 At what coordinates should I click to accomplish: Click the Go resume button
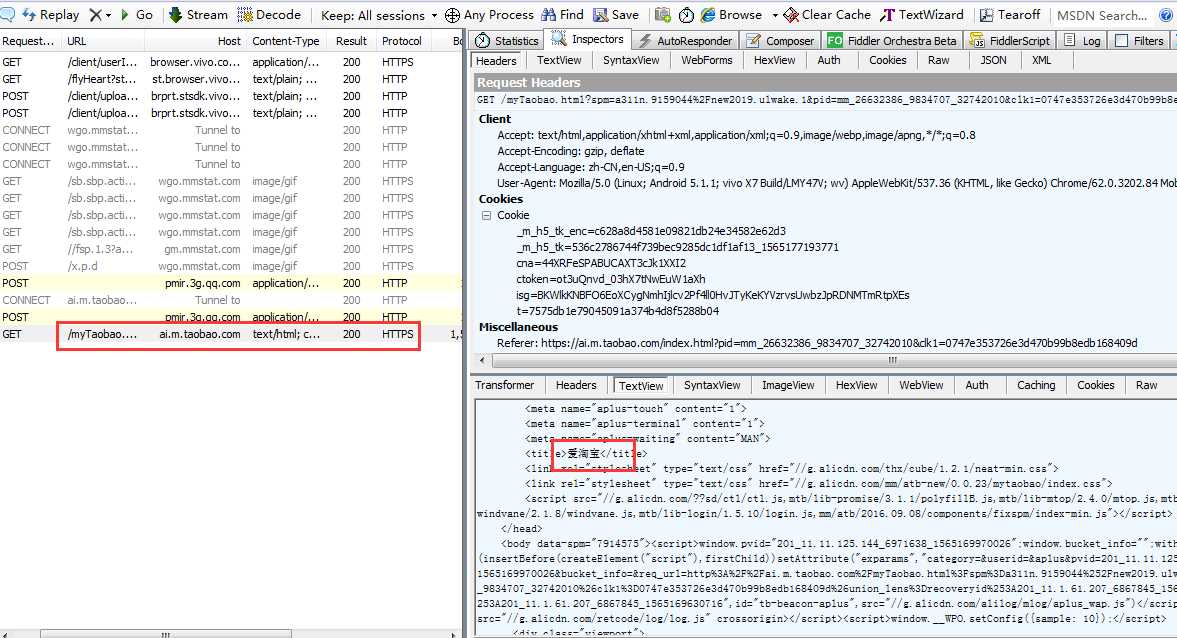(x=137, y=14)
